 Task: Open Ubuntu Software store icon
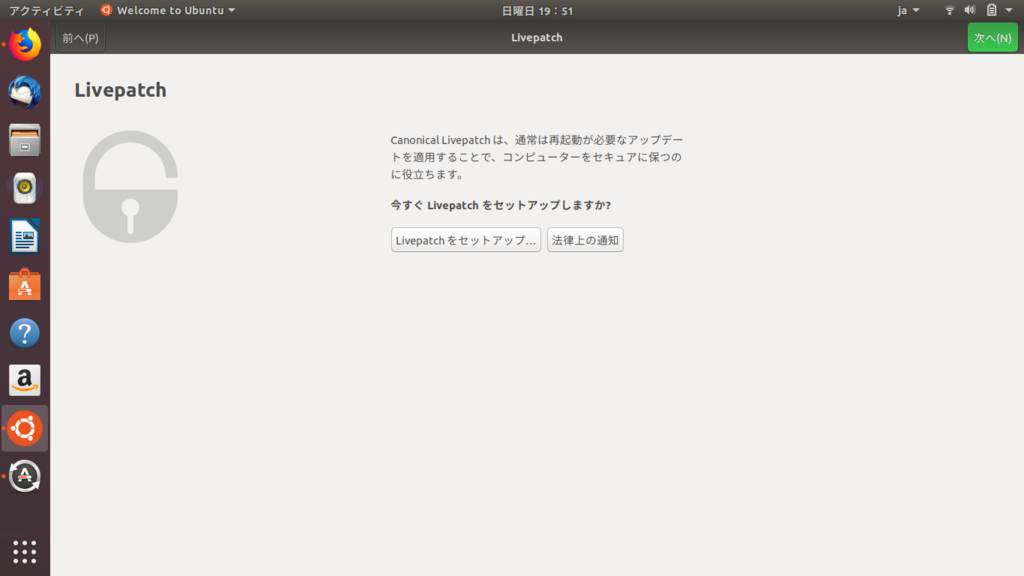25,285
